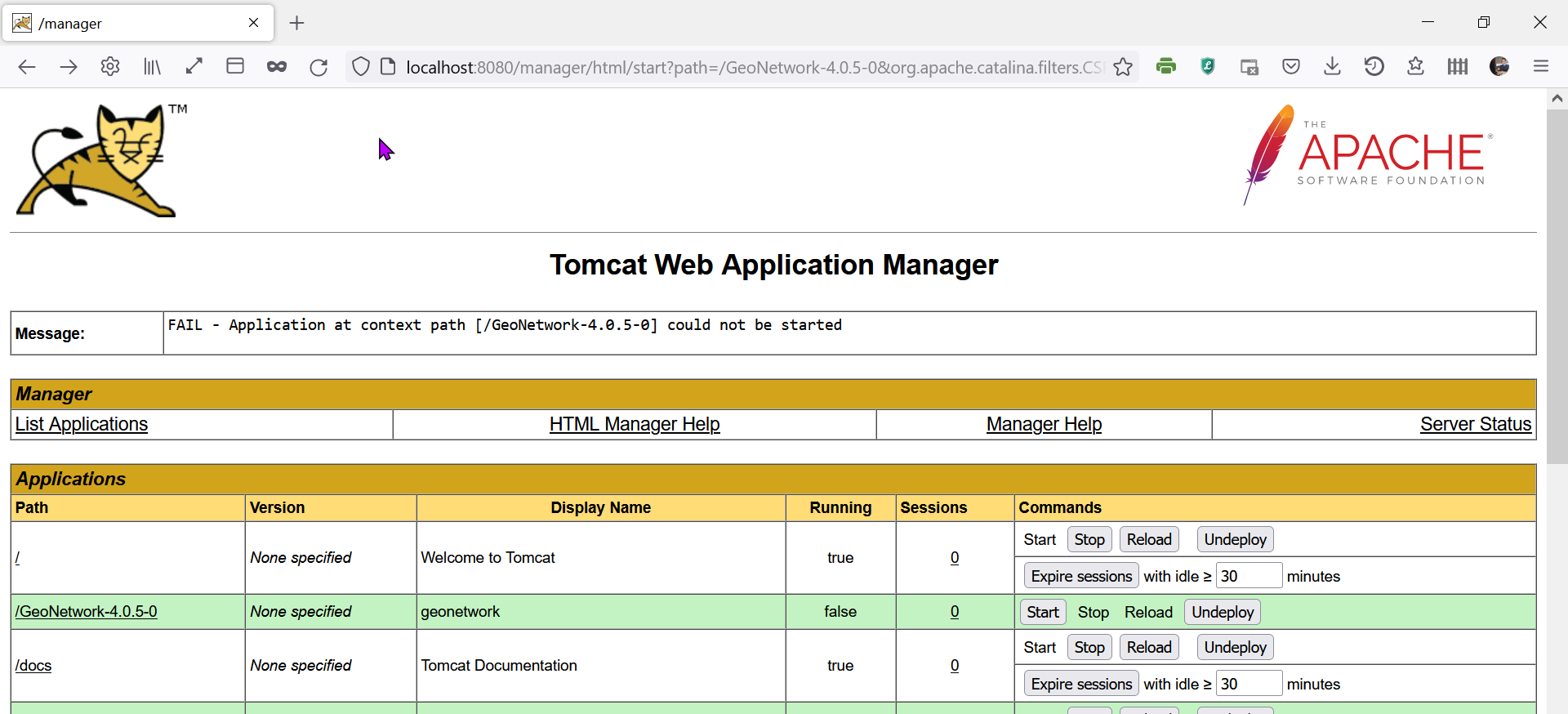The height and width of the screenshot is (714, 1568).
Task: Click the "false" running status cell
Action: pos(840,612)
